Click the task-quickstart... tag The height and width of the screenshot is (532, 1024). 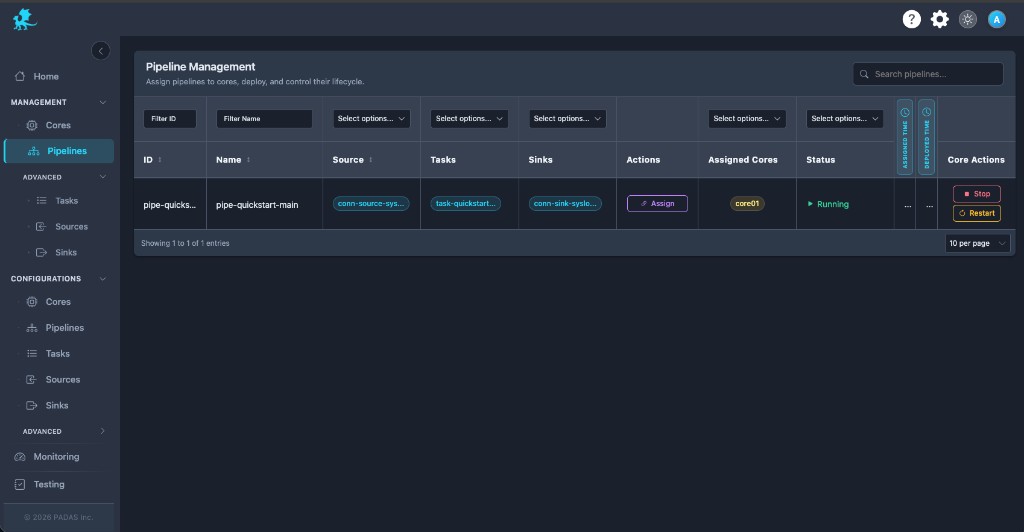tap(466, 204)
